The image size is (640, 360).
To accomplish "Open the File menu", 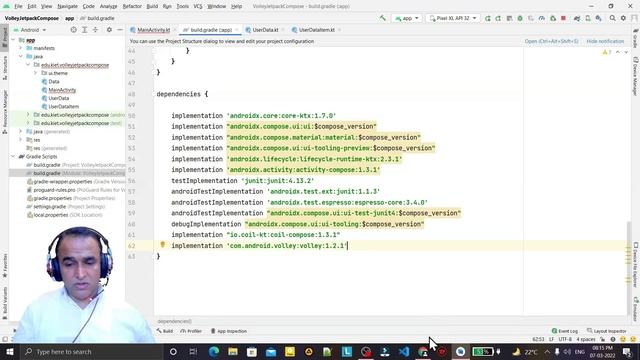I will tap(18, 6).
